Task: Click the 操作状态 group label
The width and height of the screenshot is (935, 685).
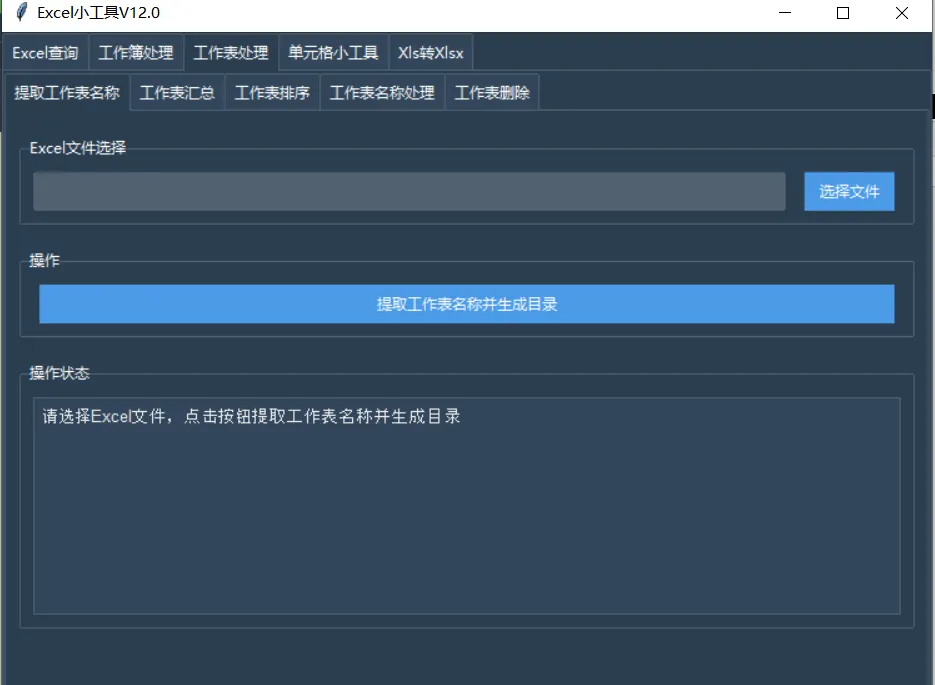Action: click(x=59, y=373)
